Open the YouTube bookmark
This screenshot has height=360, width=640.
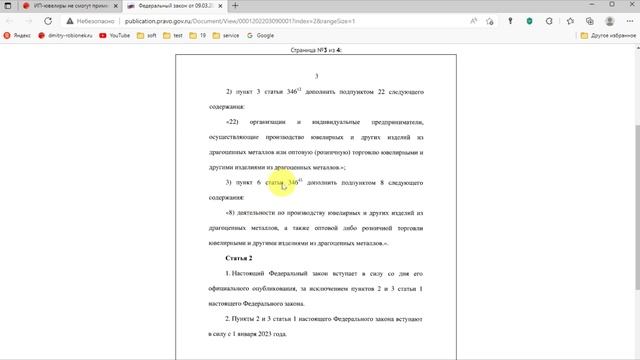point(115,36)
